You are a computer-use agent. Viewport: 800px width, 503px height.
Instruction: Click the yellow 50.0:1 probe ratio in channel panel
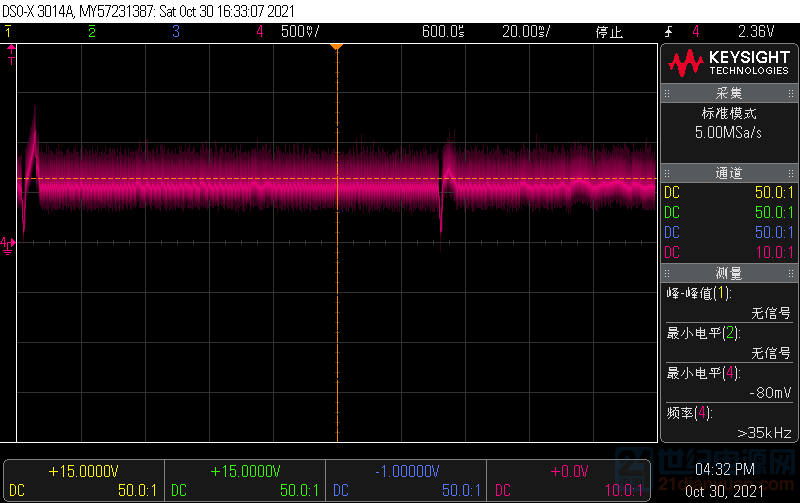pyautogui.click(x=774, y=192)
